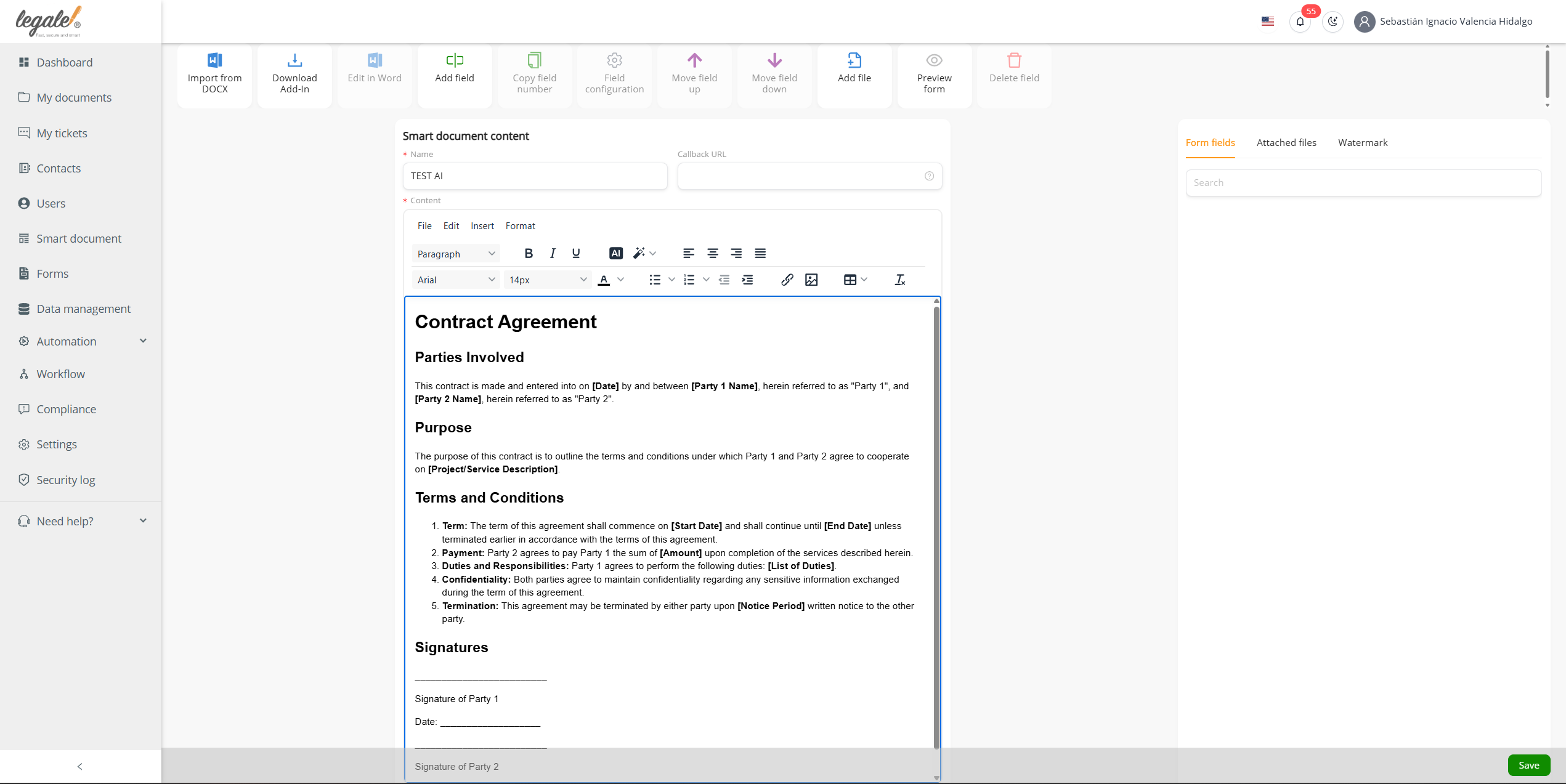Screen dimensions: 1566x784
Task: Toggle italic formatting
Action: tap(552, 253)
